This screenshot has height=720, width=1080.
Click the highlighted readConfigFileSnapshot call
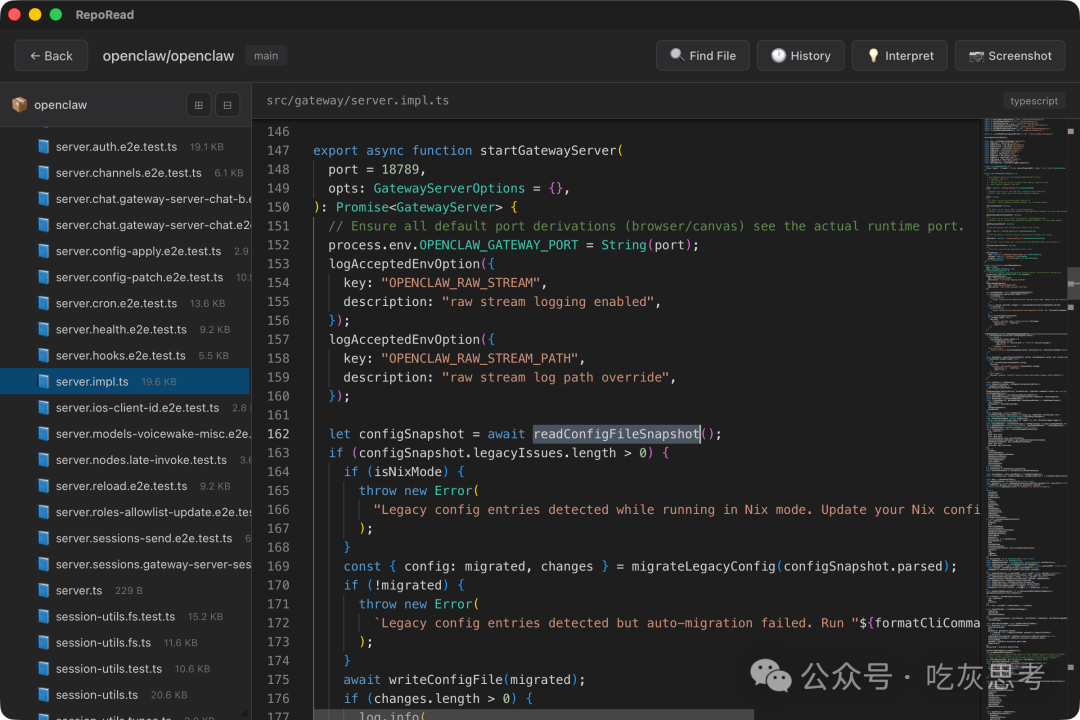tap(616, 434)
